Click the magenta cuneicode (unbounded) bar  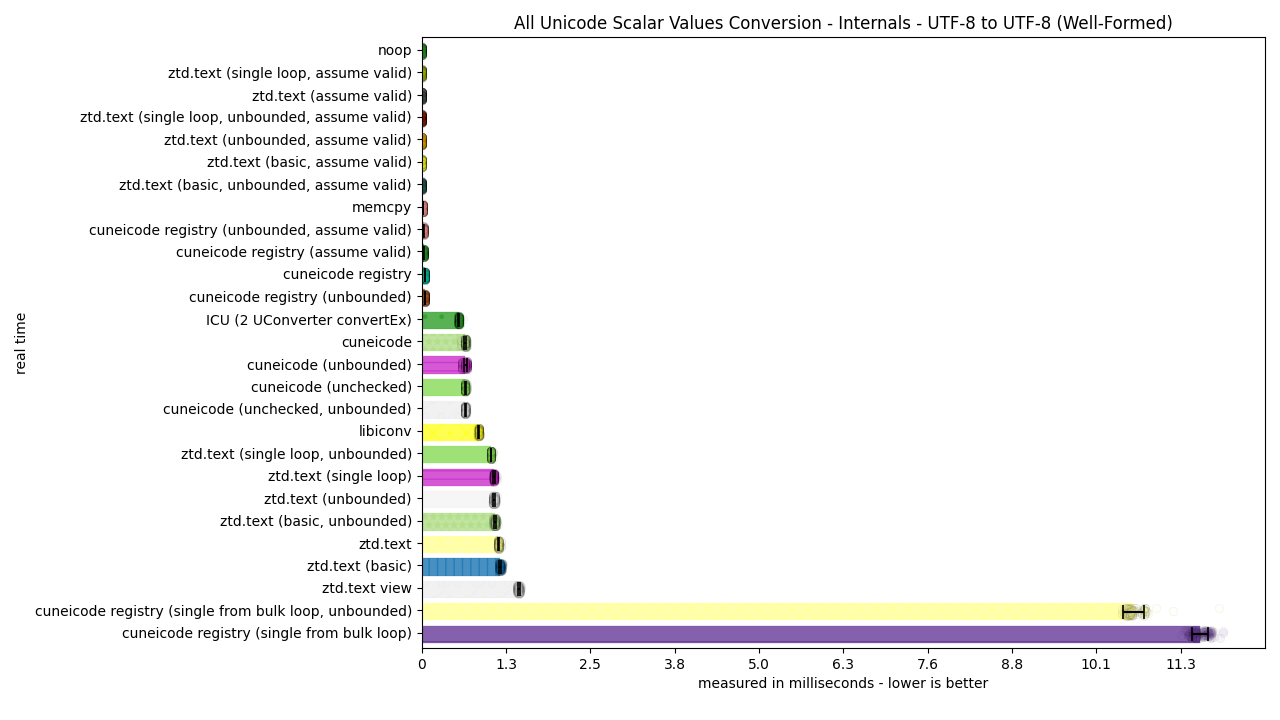(443, 365)
